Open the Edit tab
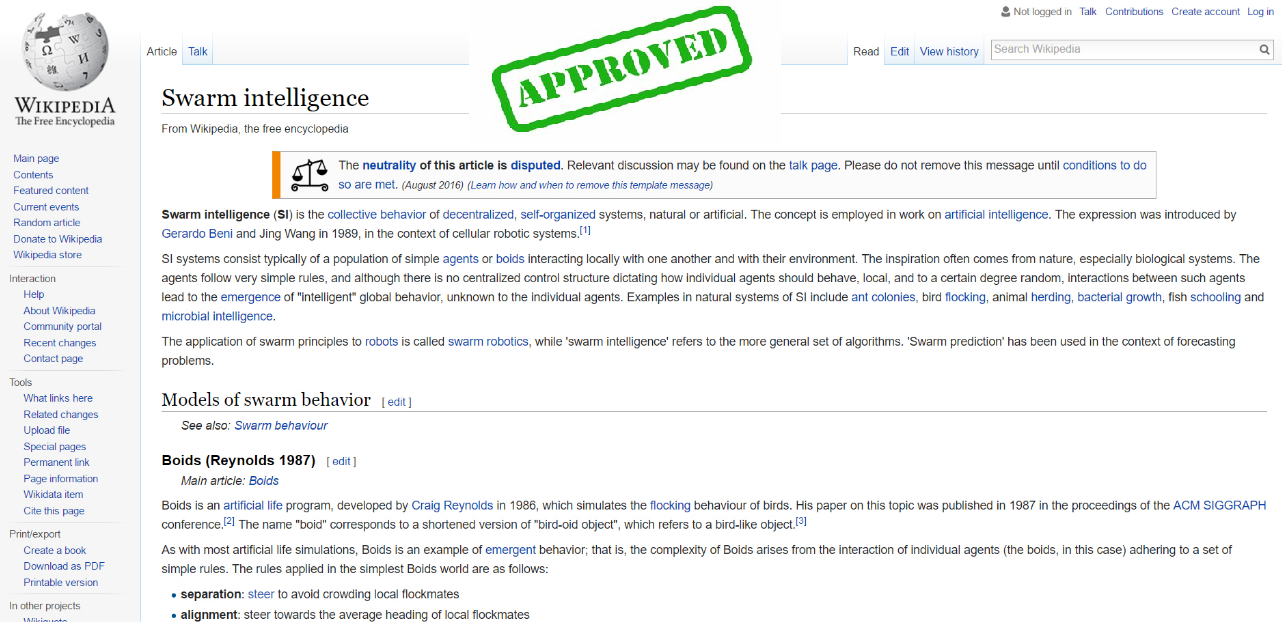 click(x=900, y=51)
